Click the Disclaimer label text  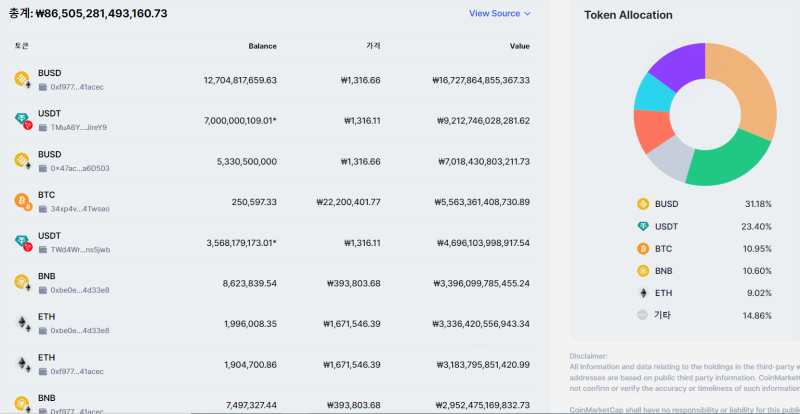tap(589, 356)
